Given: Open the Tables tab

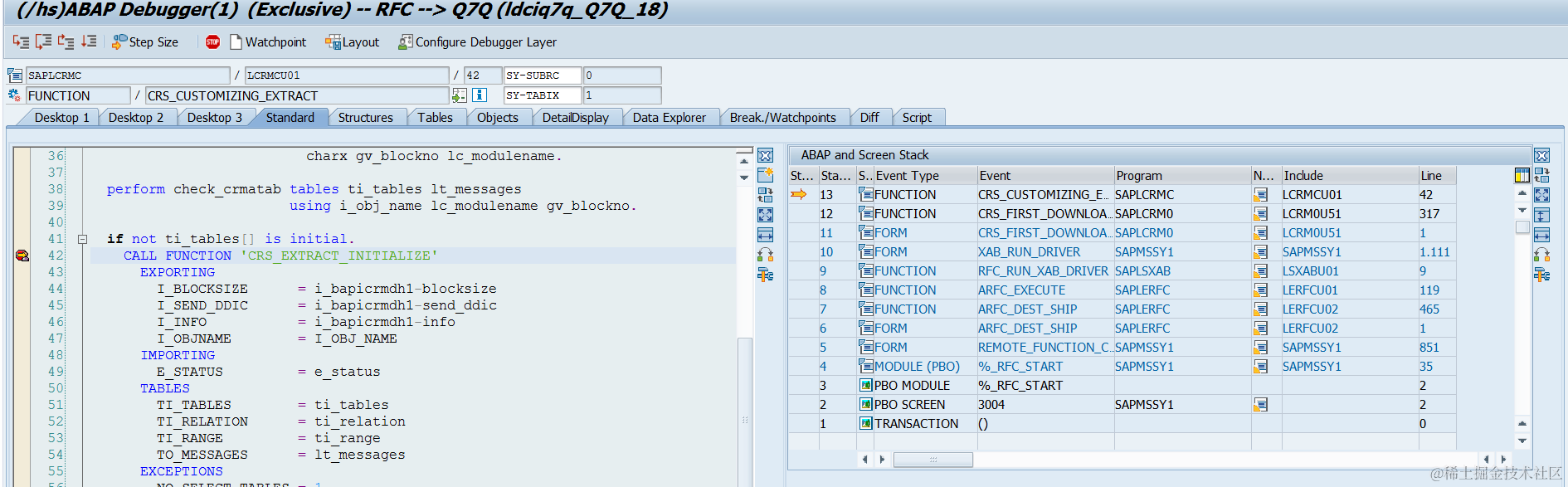Looking at the screenshot, I should pyautogui.click(x=435, y=117).
